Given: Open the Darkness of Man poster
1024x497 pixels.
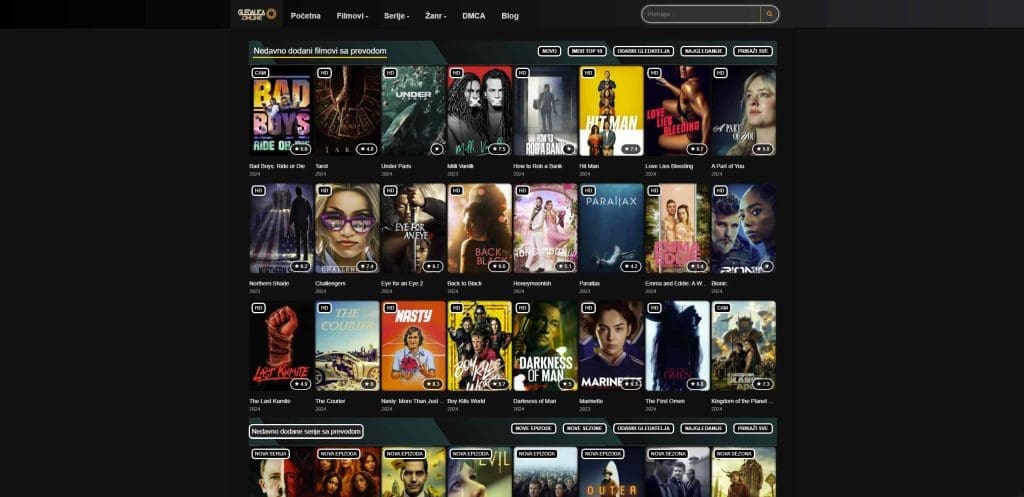Looking at the screenshot, I should [x=545, y=345].
